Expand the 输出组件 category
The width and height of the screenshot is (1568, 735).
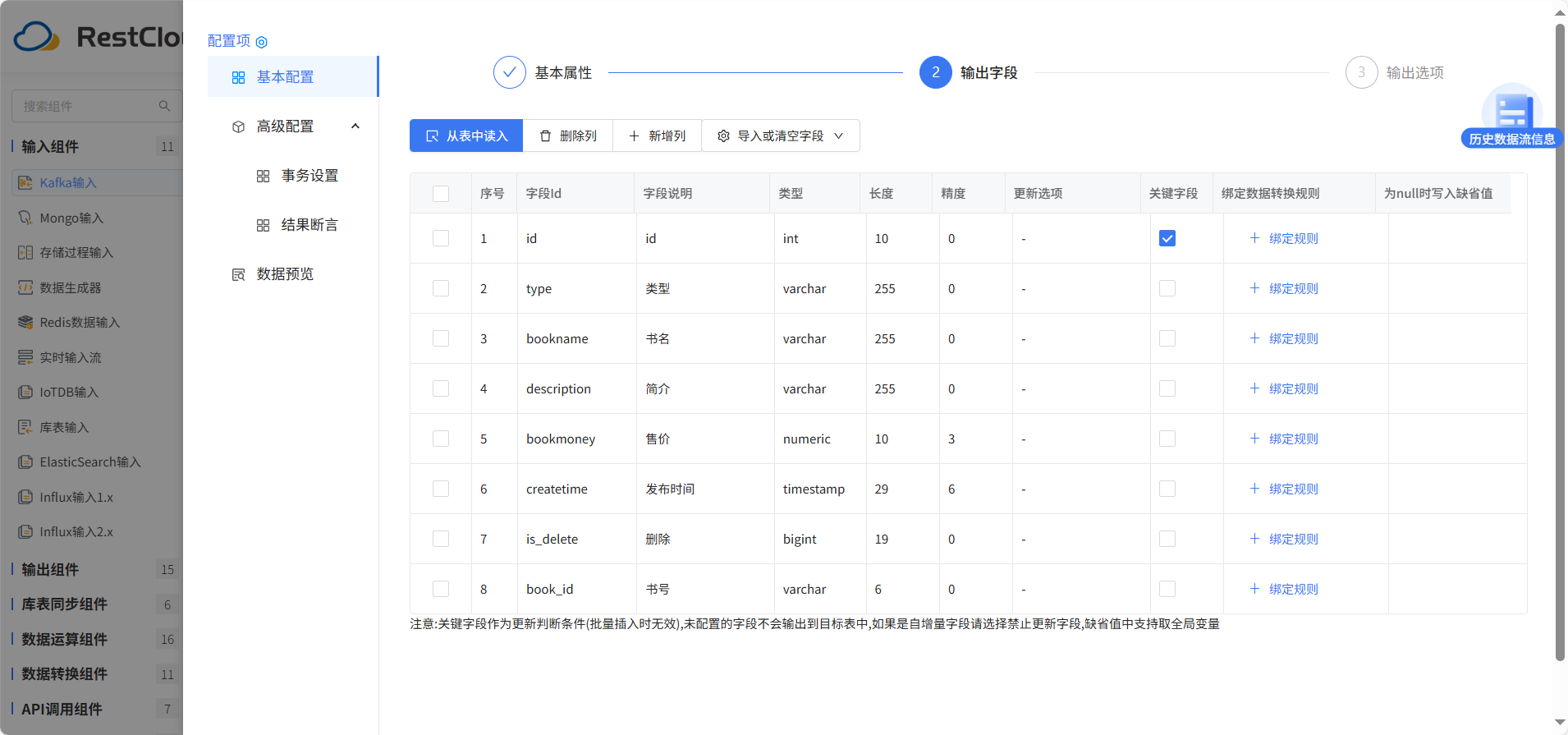pyautogui.click(x=51, y=569)
